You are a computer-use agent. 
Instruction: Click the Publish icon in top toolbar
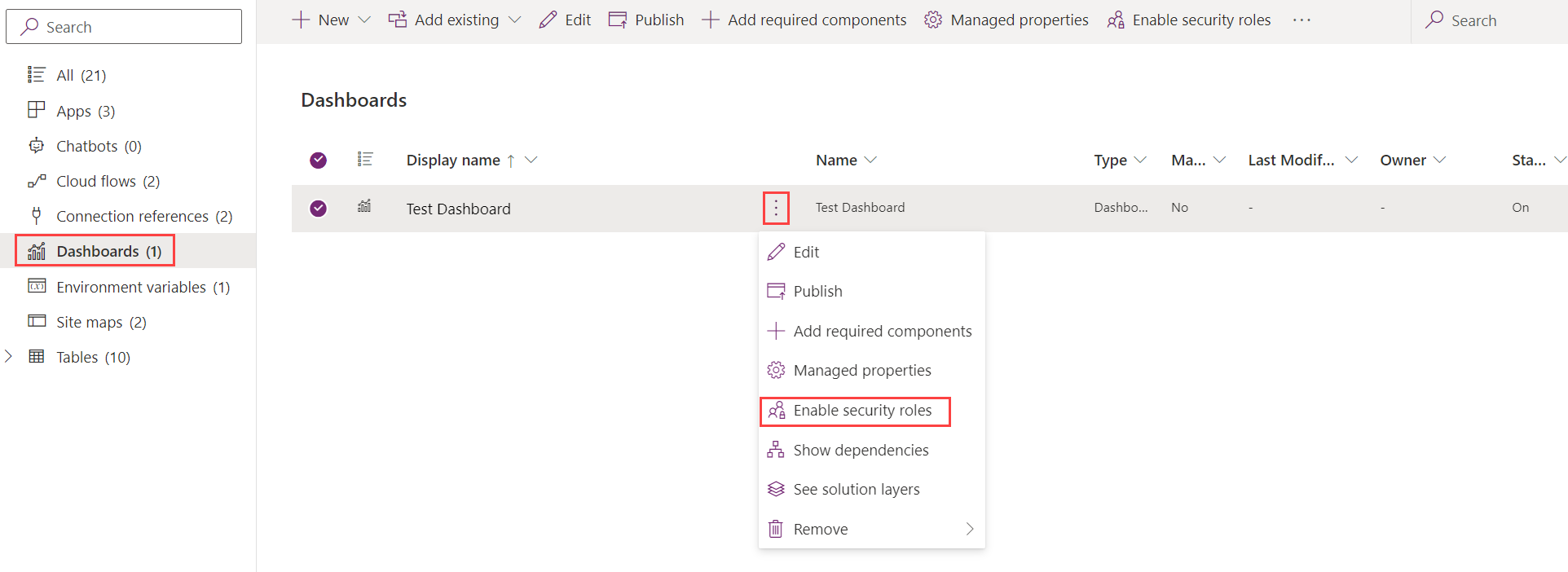(x=618, y=20)
